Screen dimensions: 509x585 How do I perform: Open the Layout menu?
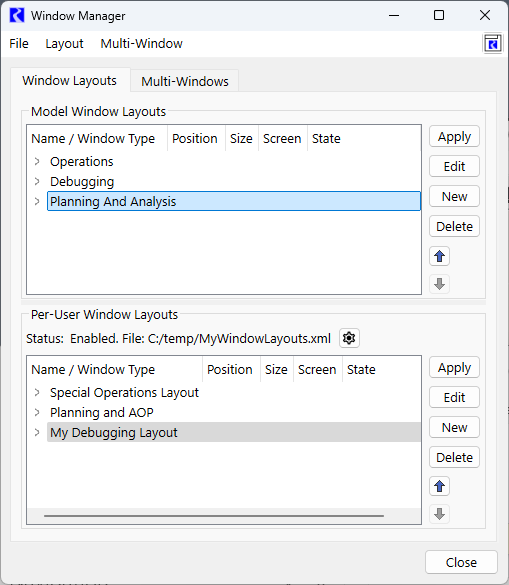64,44
